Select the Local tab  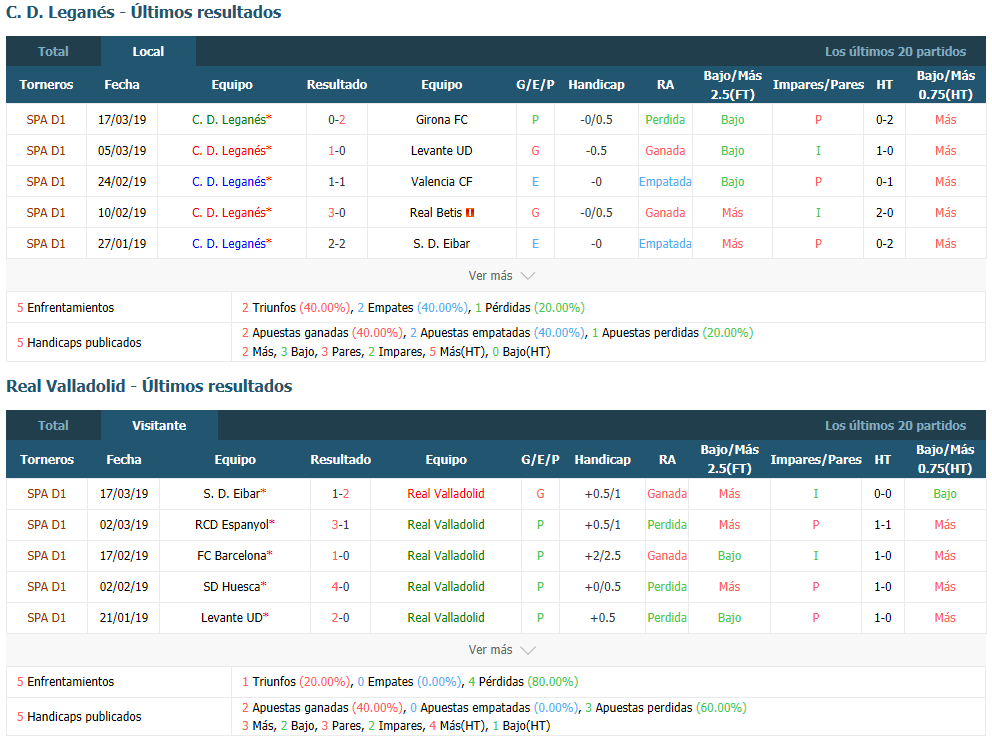point(148,52)
